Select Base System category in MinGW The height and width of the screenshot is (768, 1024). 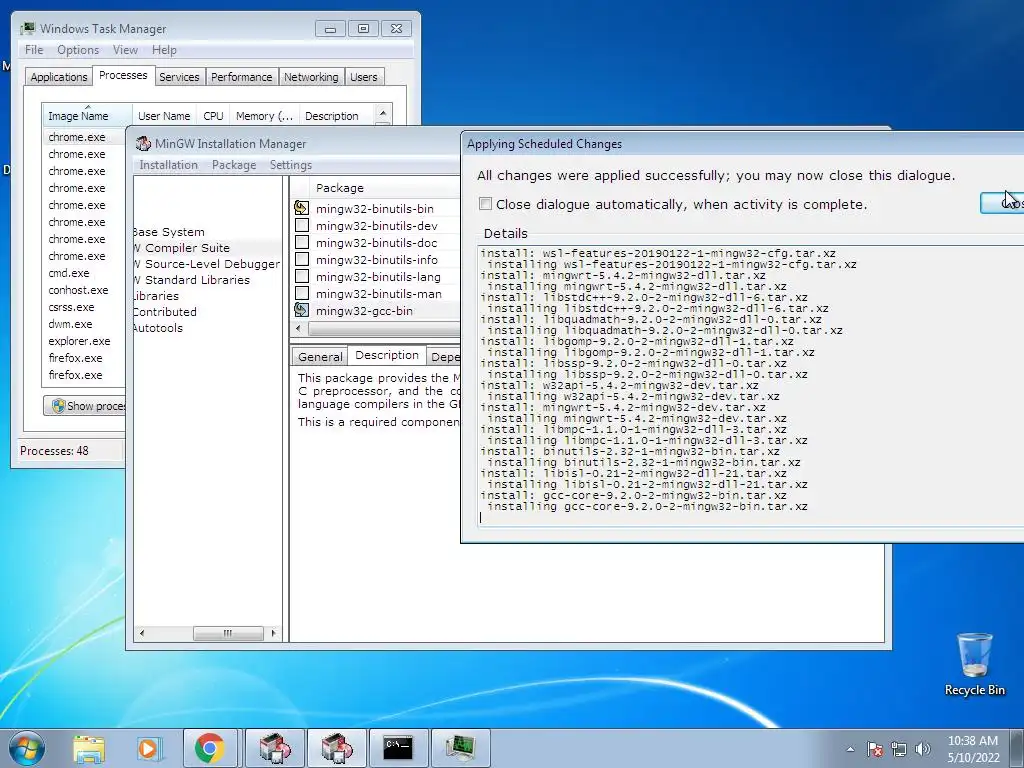click(168, 232)
